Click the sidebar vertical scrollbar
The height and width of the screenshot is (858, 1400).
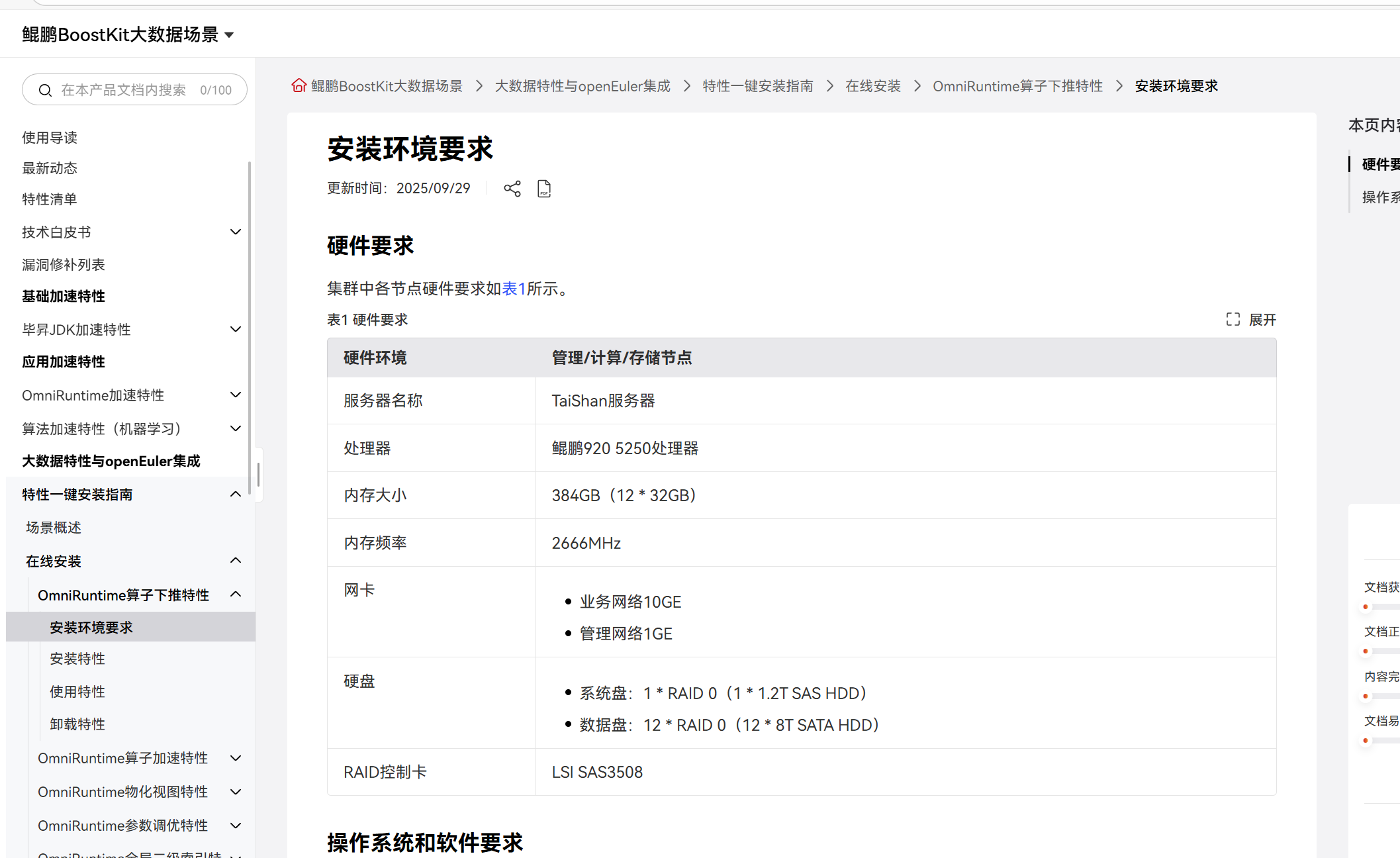pyautogui.click(x=250, y=327)
